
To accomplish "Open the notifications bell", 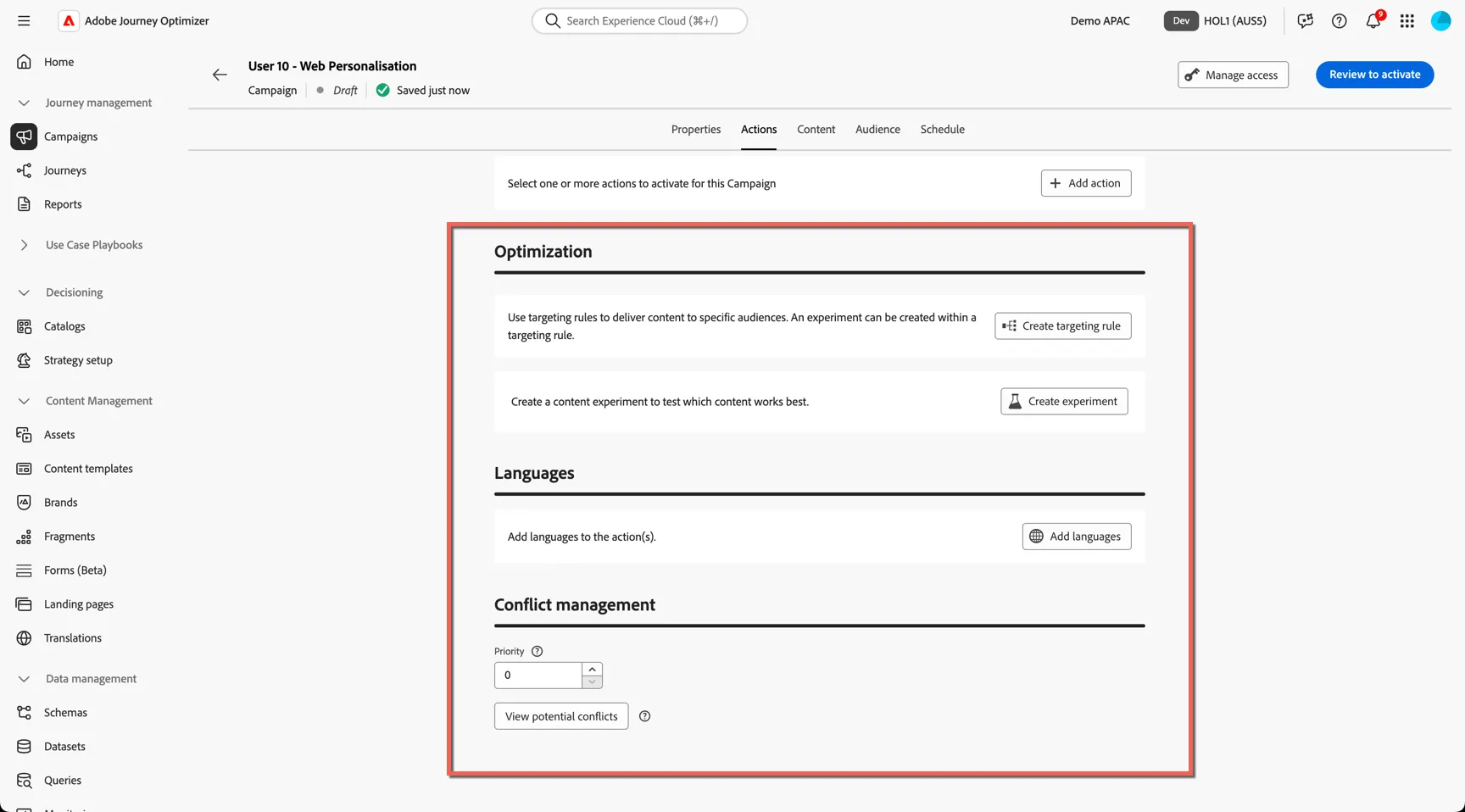I will (x=1373, y=20).
